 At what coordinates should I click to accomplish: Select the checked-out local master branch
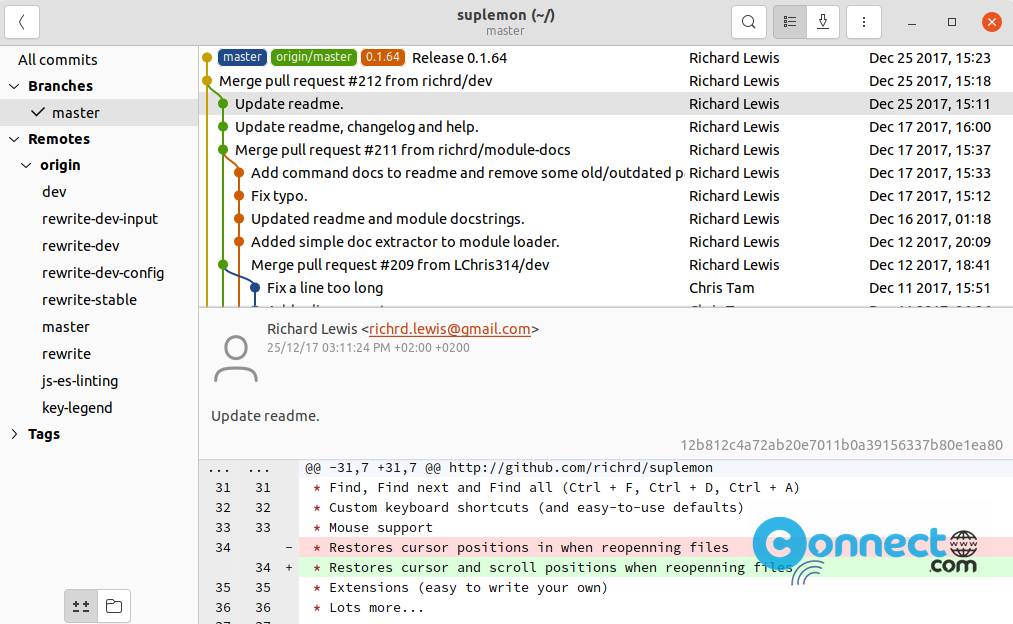tap(99, 112)
